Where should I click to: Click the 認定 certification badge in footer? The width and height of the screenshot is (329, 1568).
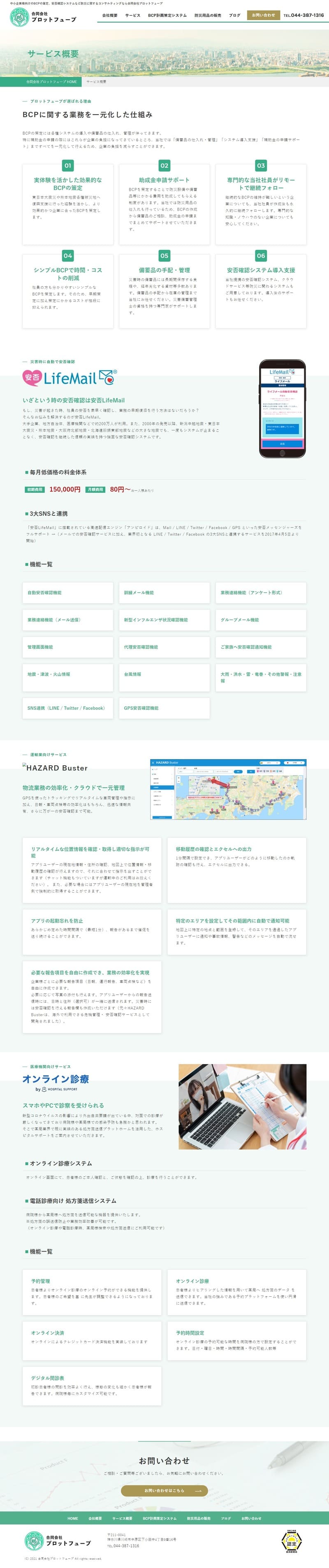click(x=292, y=1542)
